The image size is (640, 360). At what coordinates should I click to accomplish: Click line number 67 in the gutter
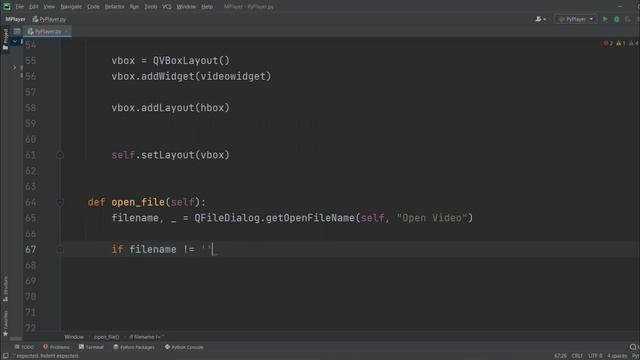(x=31, y=249)
